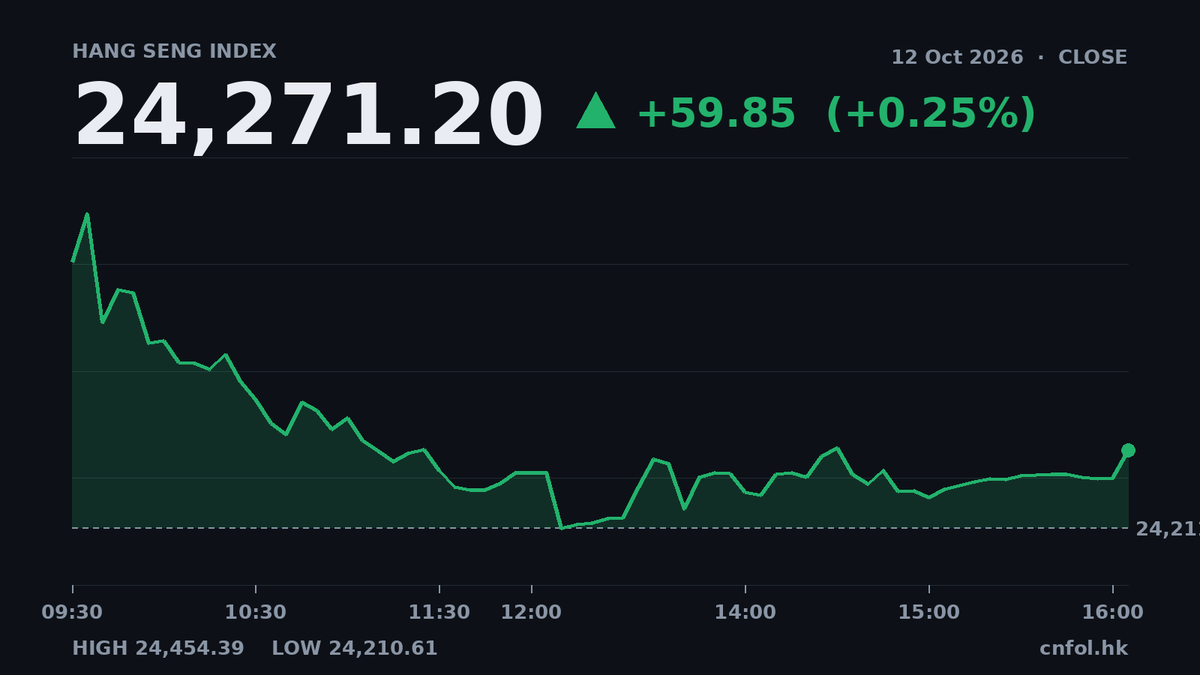Click the HANG SENG INDEX title
The image size is (1200, 675).
[x=175, y=51]
